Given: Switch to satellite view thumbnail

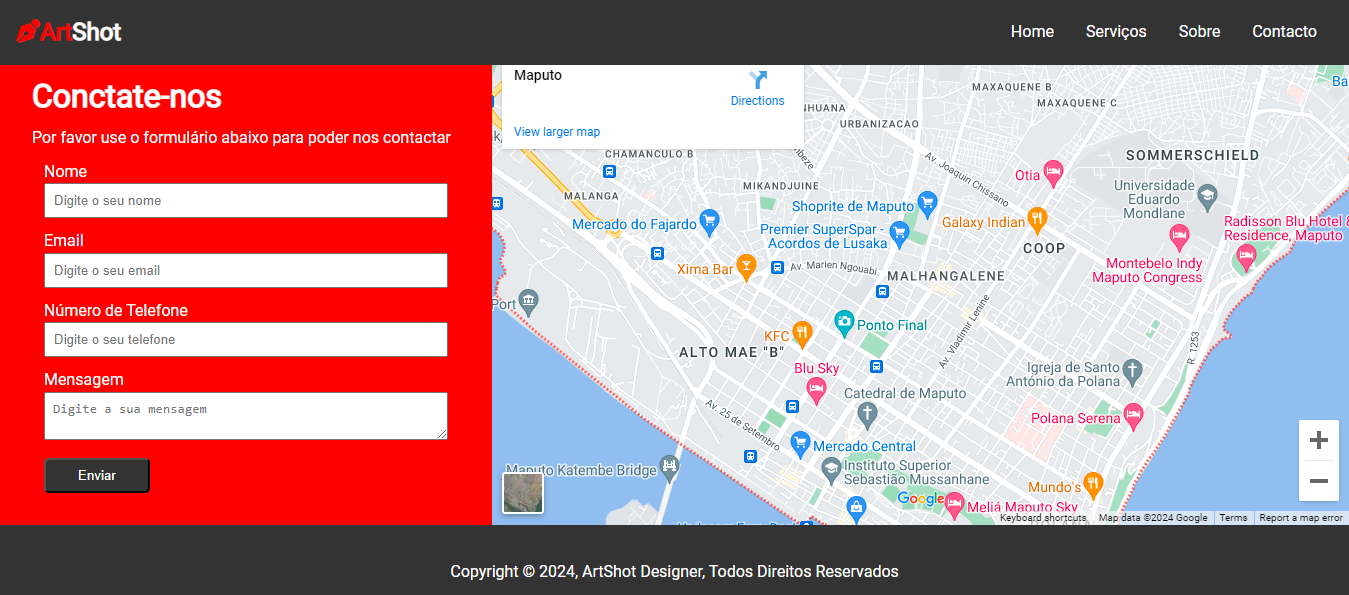Looking at the screenshot, I should click(x=523, y=493).
